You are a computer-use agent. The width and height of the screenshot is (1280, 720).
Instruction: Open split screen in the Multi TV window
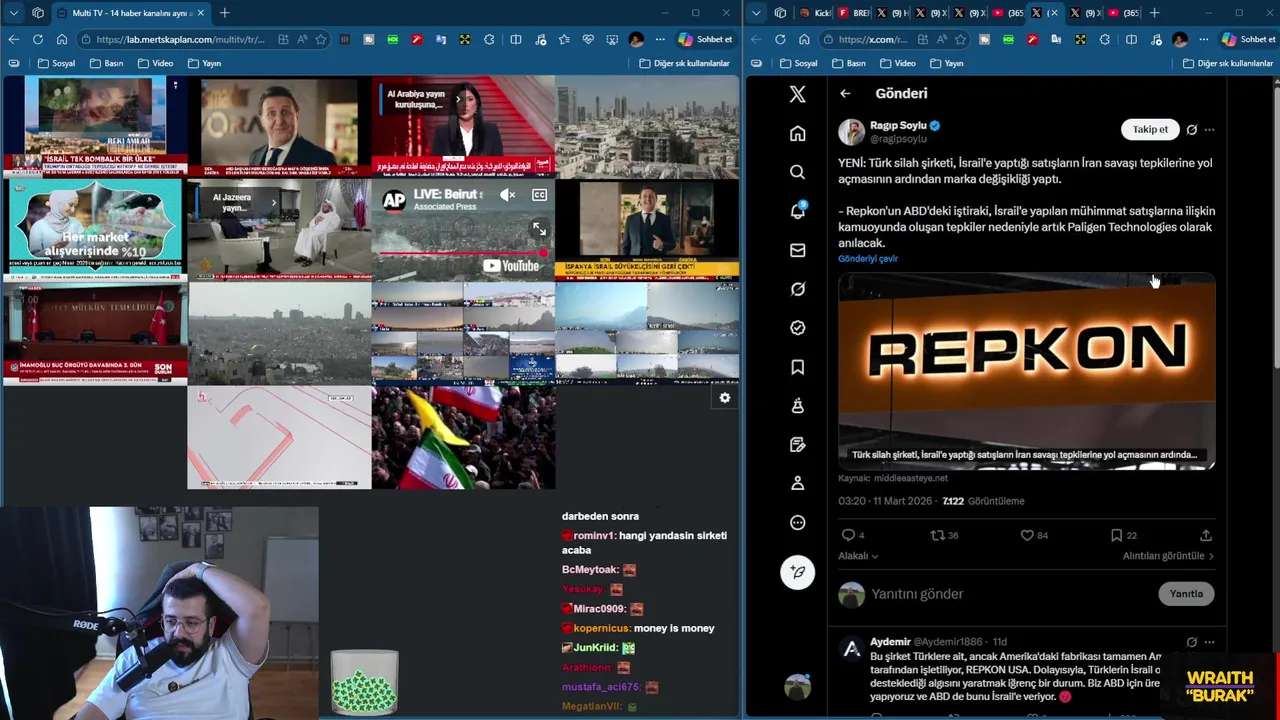point(515,39)
